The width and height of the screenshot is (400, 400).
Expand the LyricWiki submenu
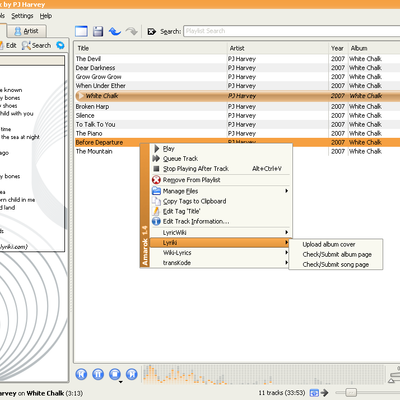[221, 233]
